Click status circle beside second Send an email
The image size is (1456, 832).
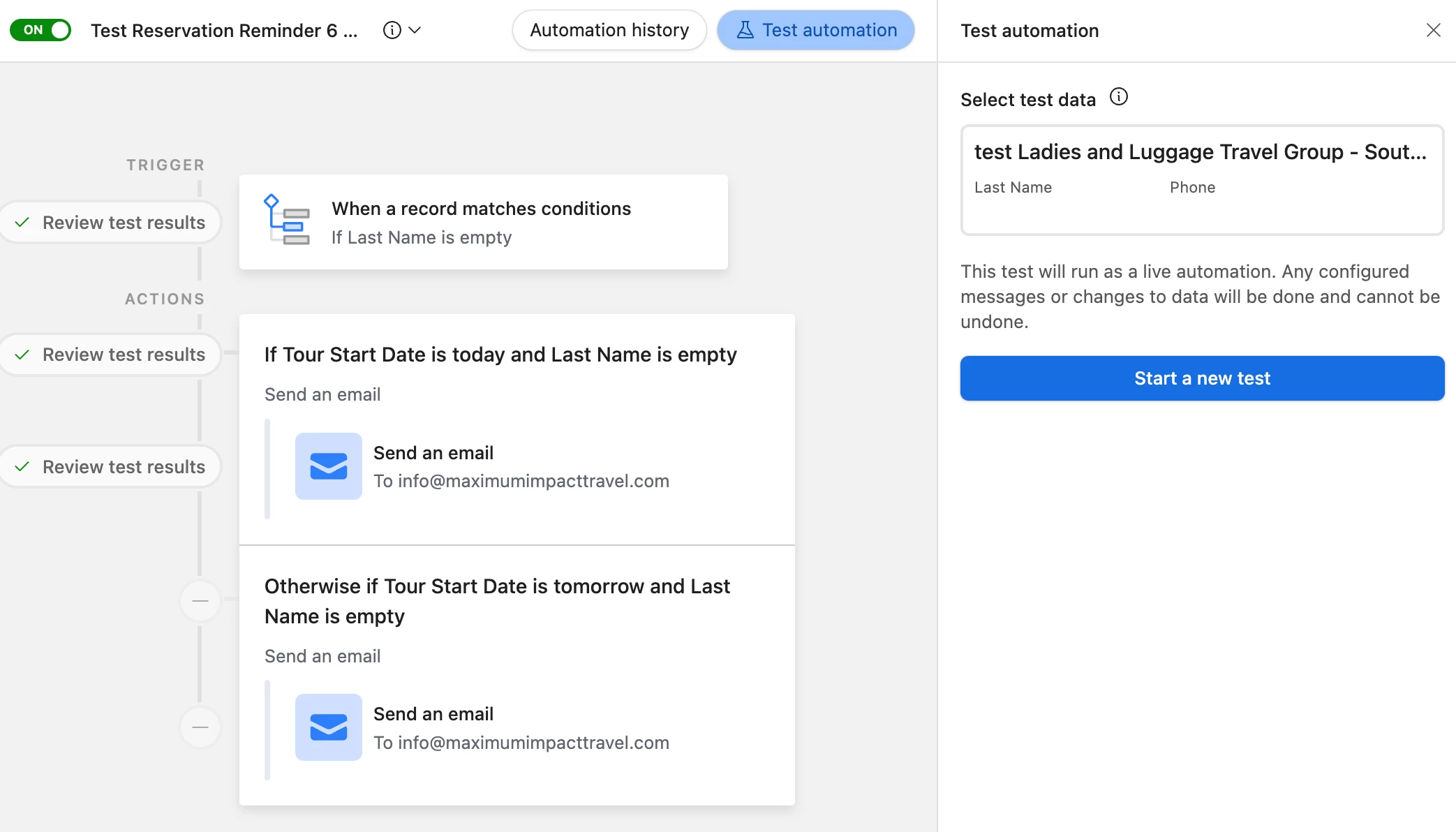[200, 727]
